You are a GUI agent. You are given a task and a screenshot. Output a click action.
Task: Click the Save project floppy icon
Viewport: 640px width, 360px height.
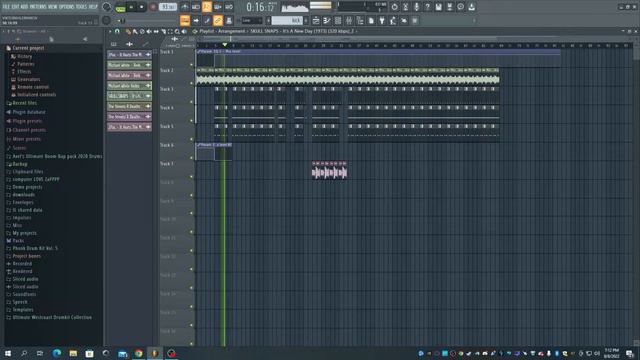(438, 7)
